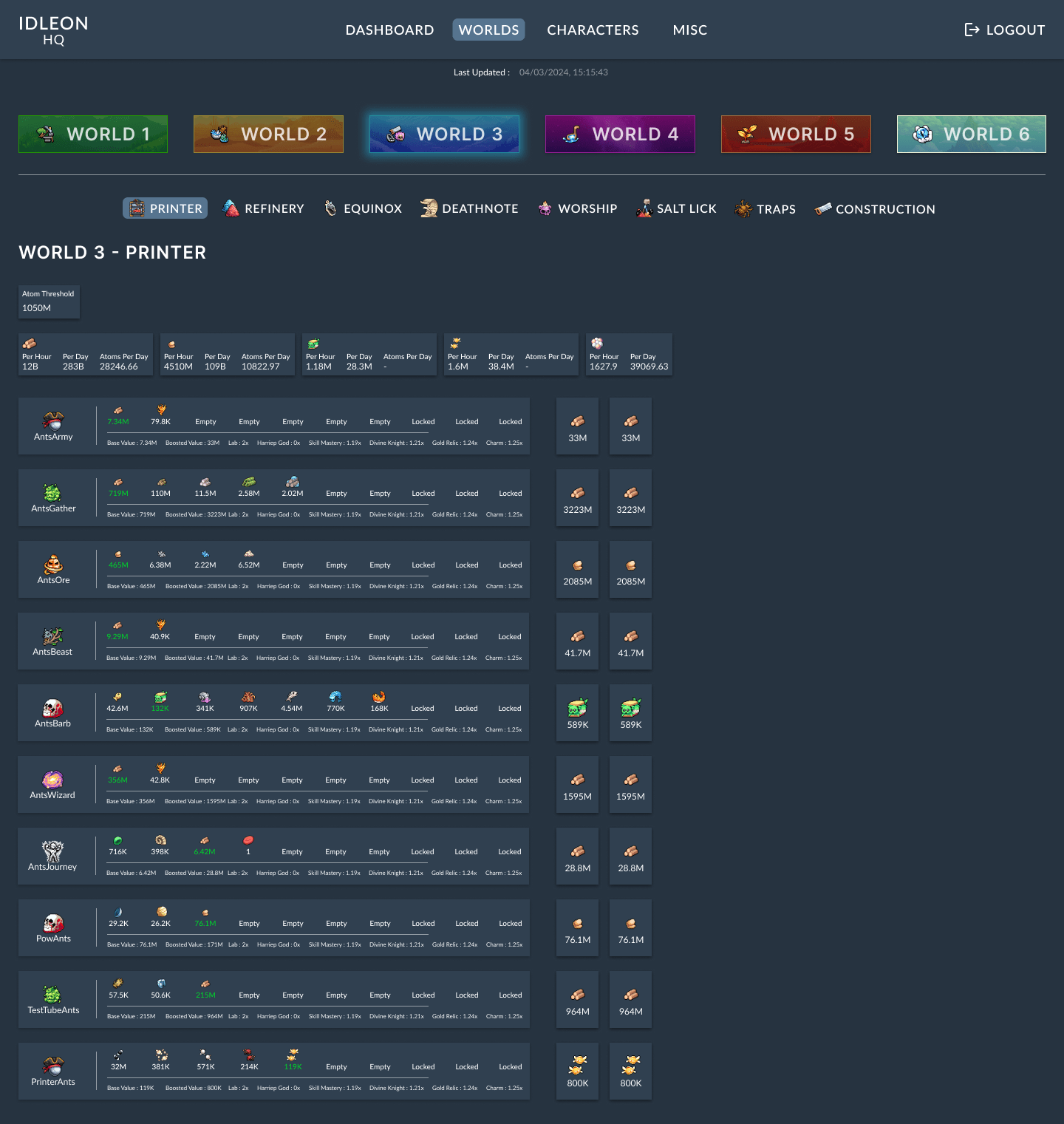Open the Characters menu

[593, 30]
